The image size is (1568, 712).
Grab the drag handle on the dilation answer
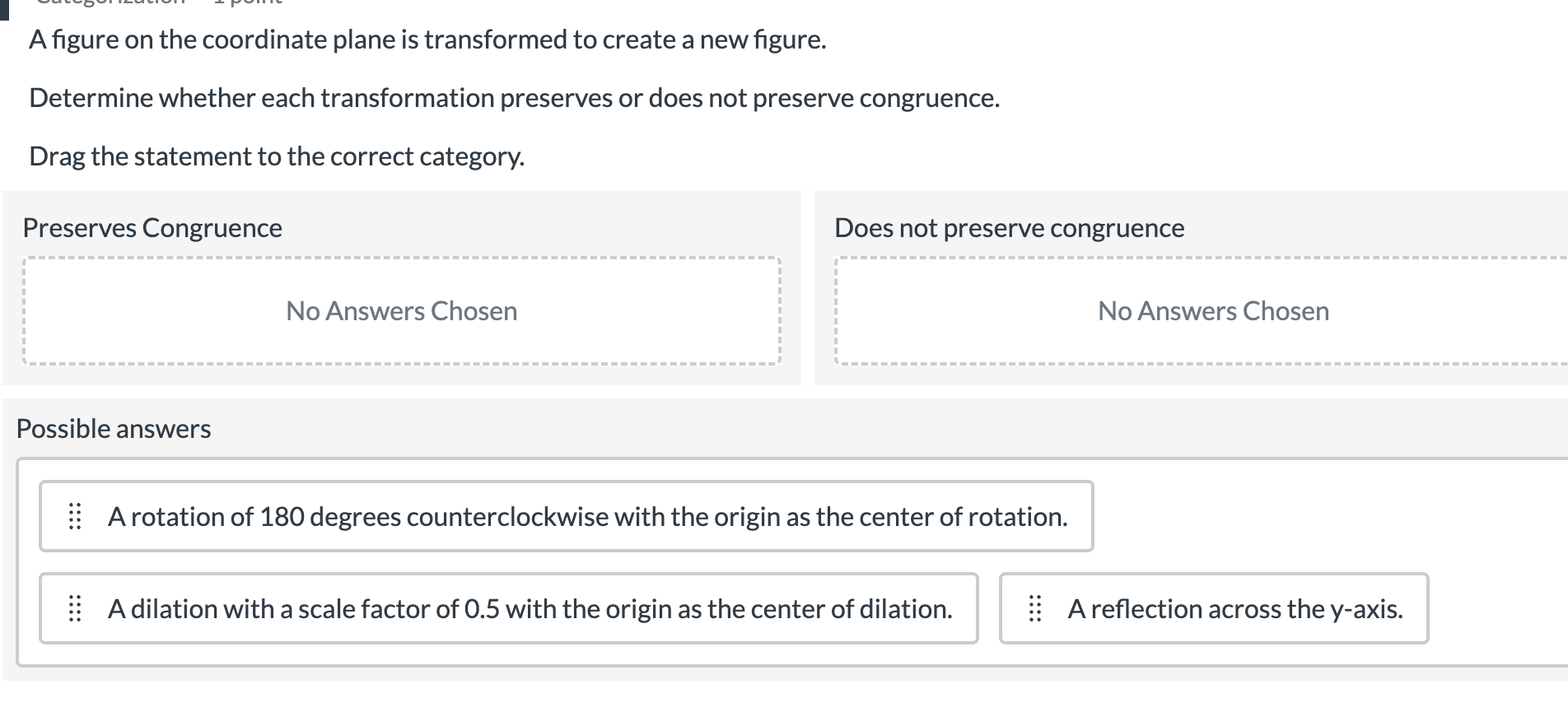74,608
